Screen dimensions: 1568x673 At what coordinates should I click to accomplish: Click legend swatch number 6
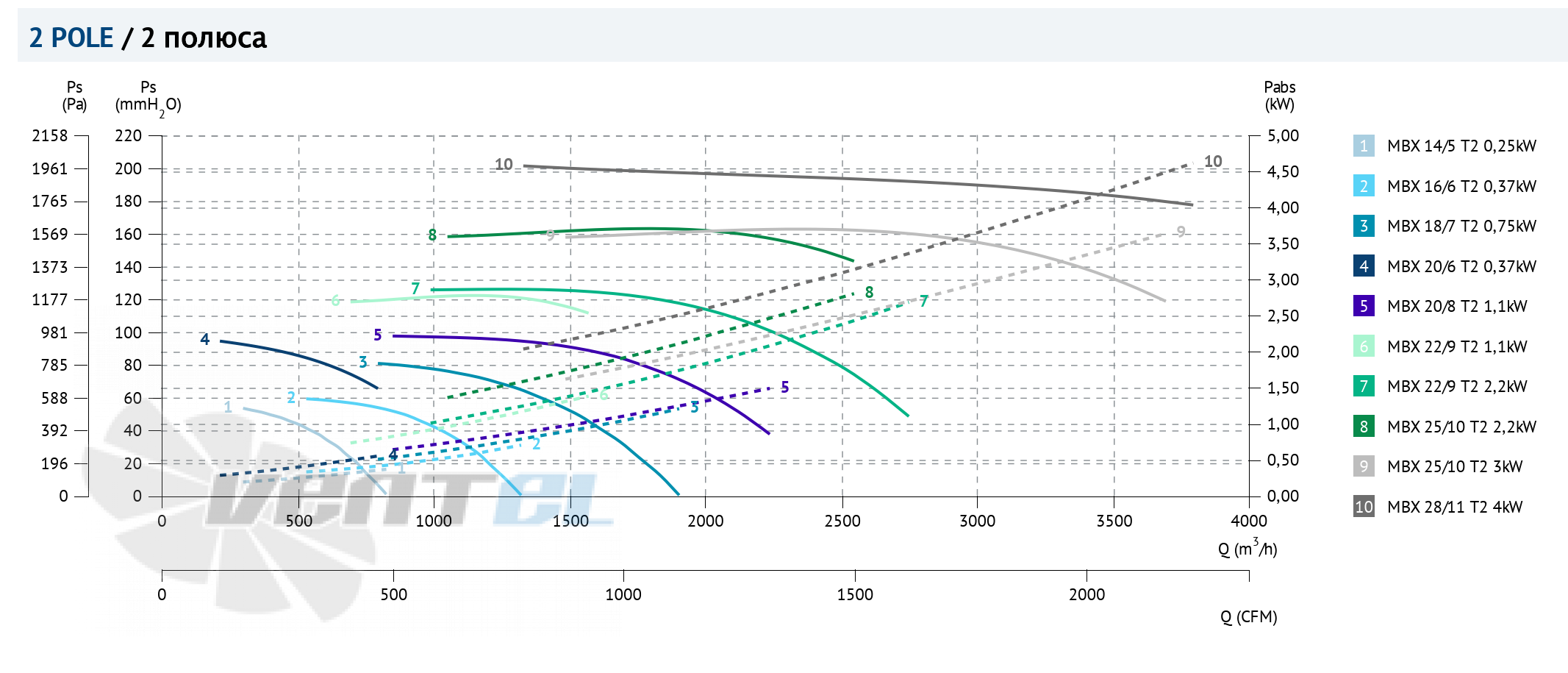coord(1364,346)
